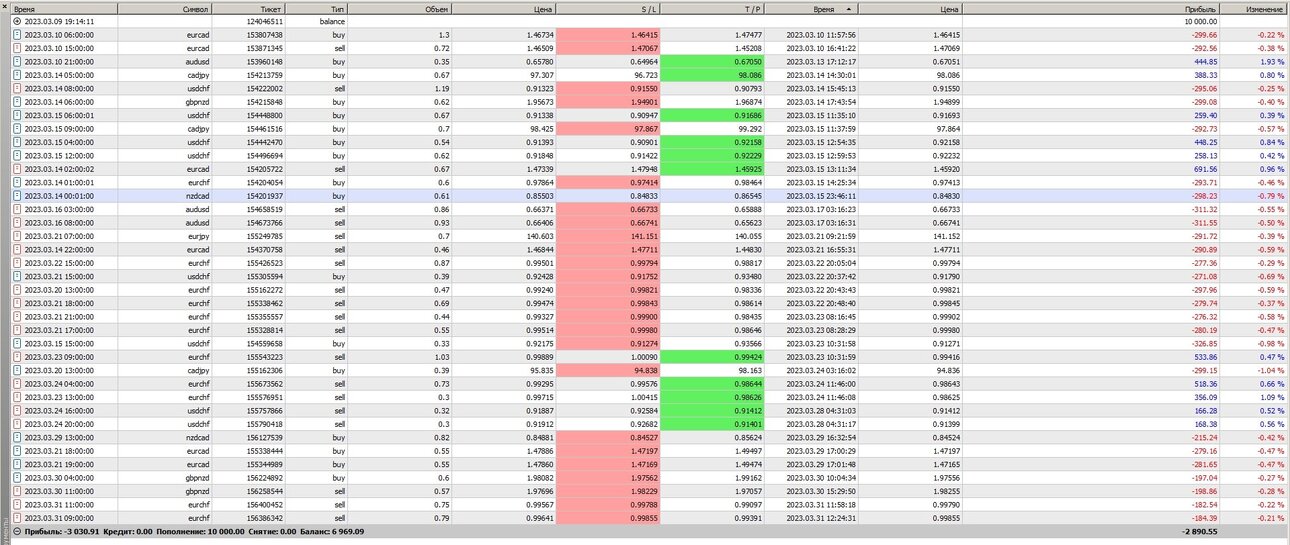Click the order icon beside 2023.03.15 12:00:00

coord(17,155)
